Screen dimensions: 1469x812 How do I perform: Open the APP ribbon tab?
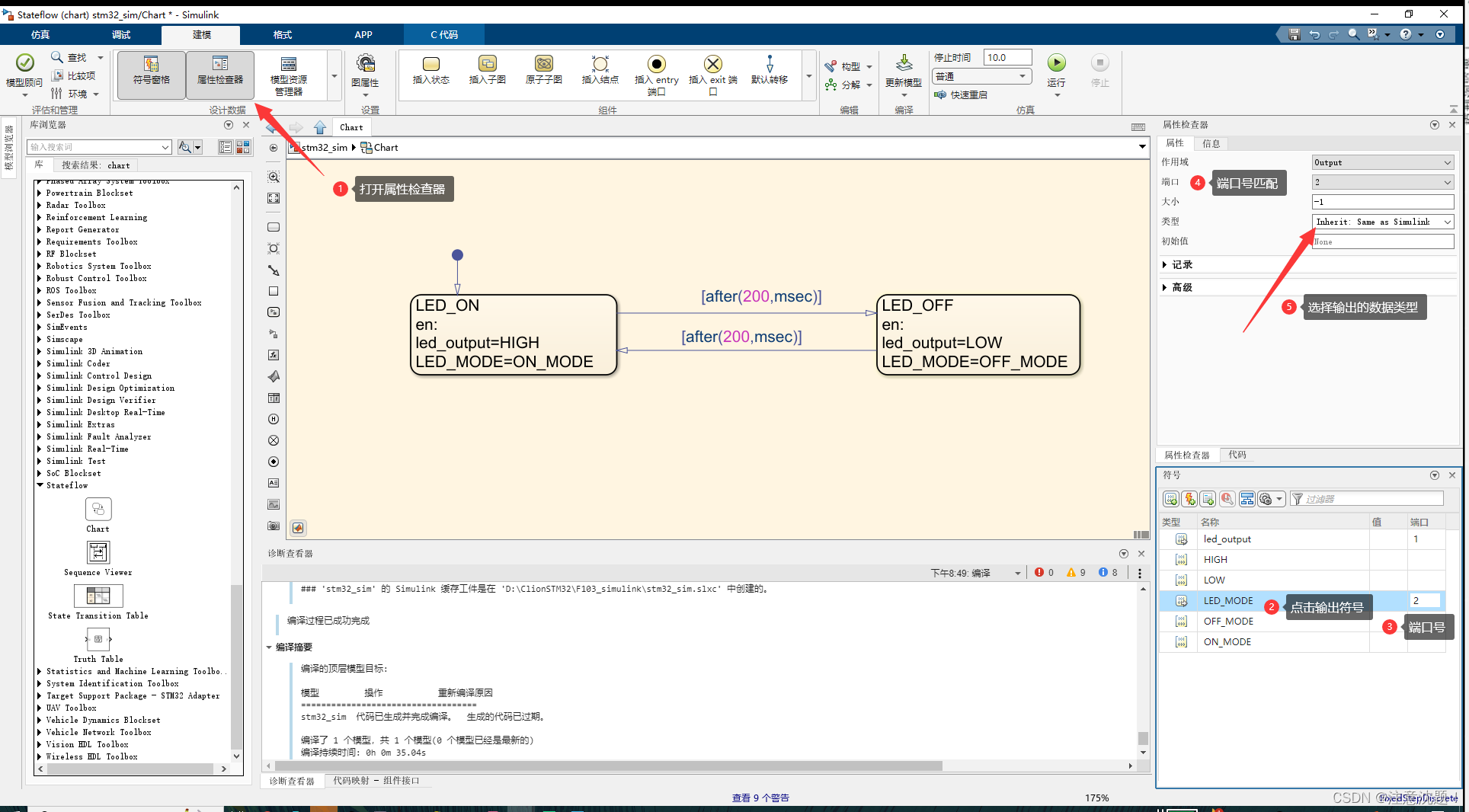363,35
